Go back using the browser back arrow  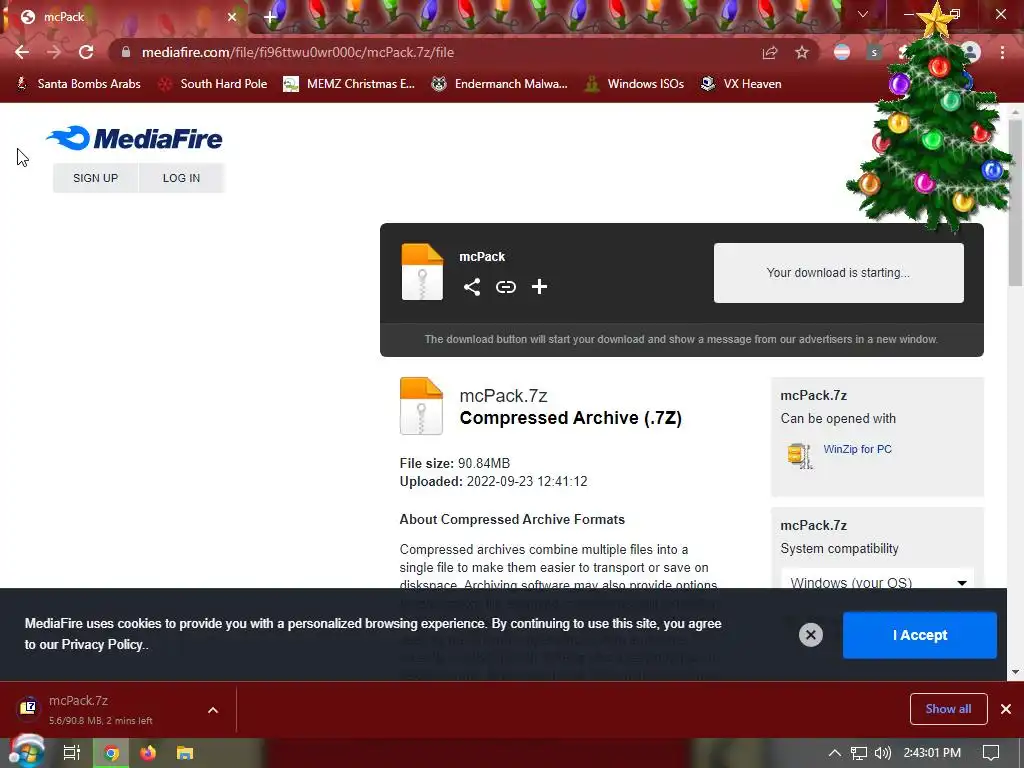click(x=22, y=52)
